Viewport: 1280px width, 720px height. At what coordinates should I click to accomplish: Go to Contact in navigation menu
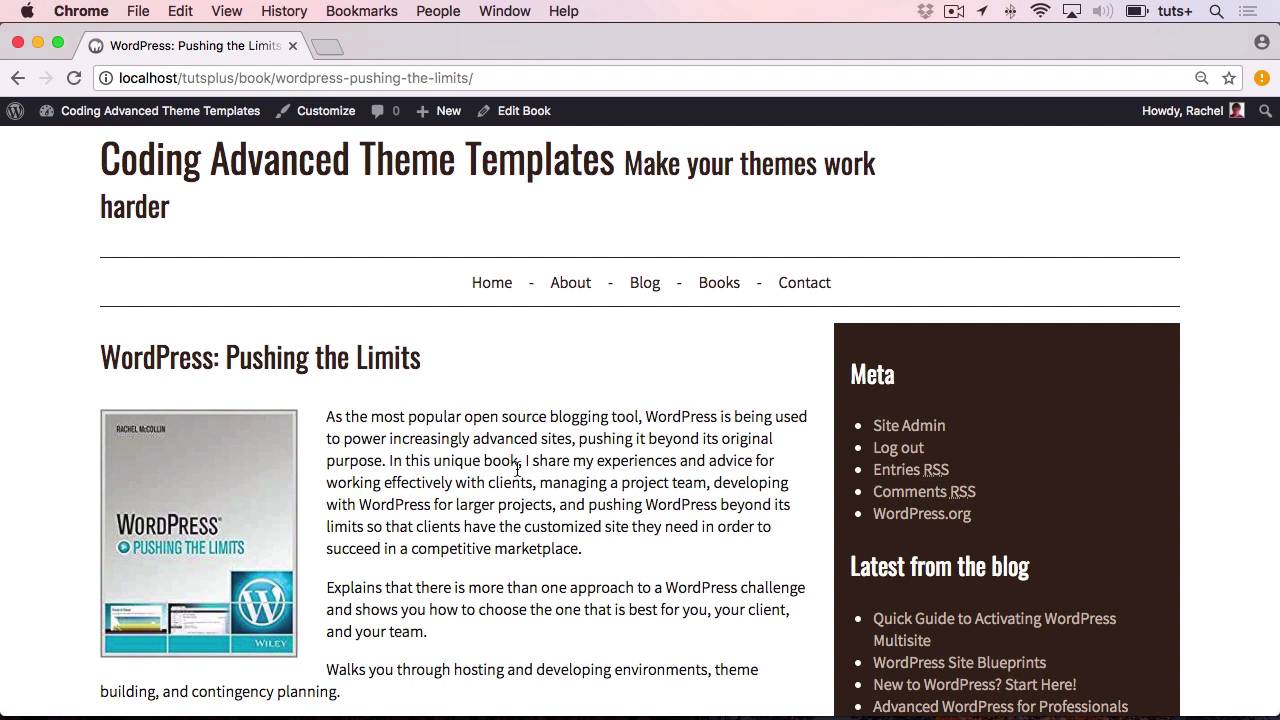pos(805,283)
